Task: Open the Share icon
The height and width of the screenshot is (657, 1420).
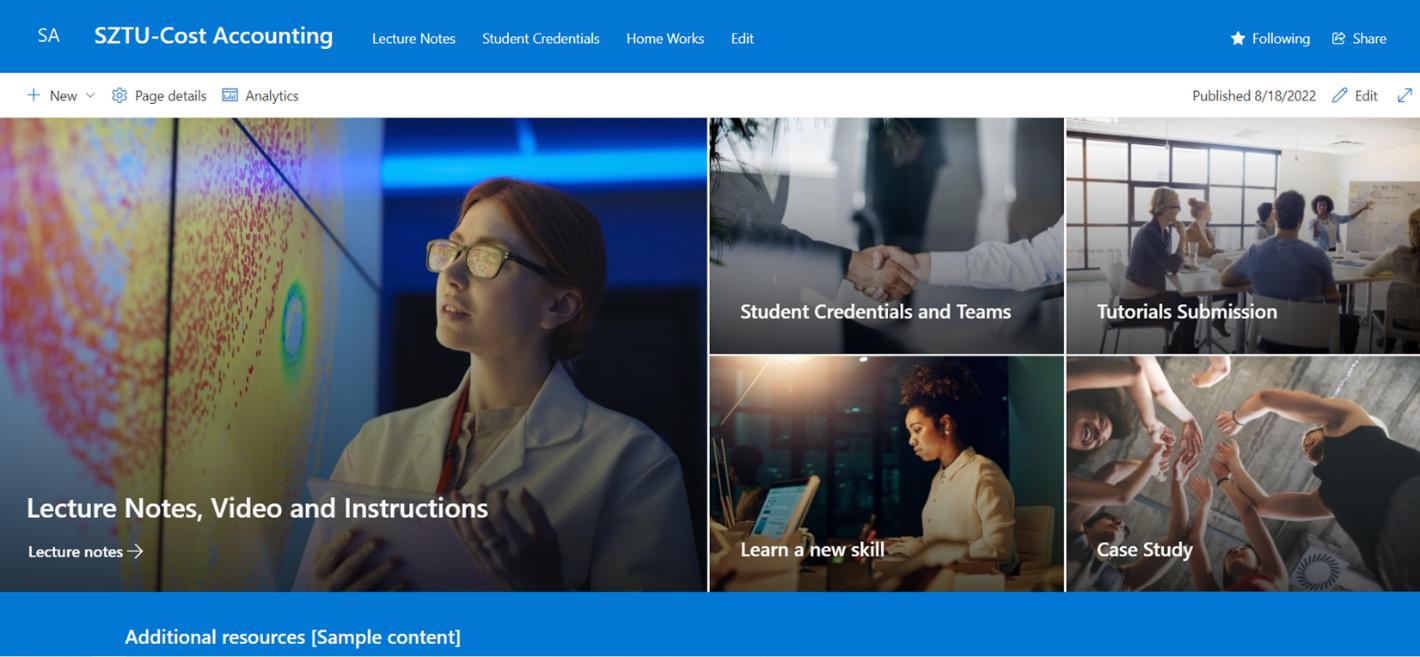Action: 1339,38
